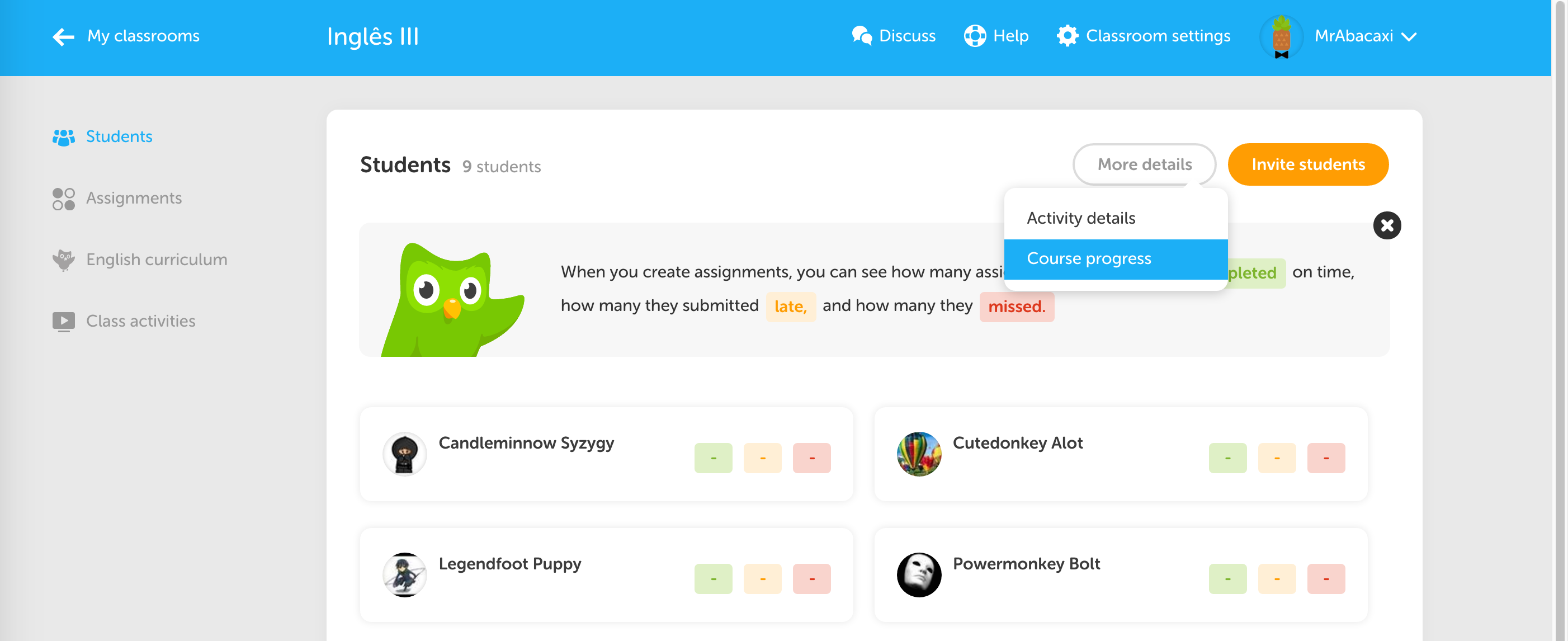Expand the MrAbacaxi account dropdown chevron
This screenshot has height=641, width=1568.
pyautogui.click(x=1409, y=37)
